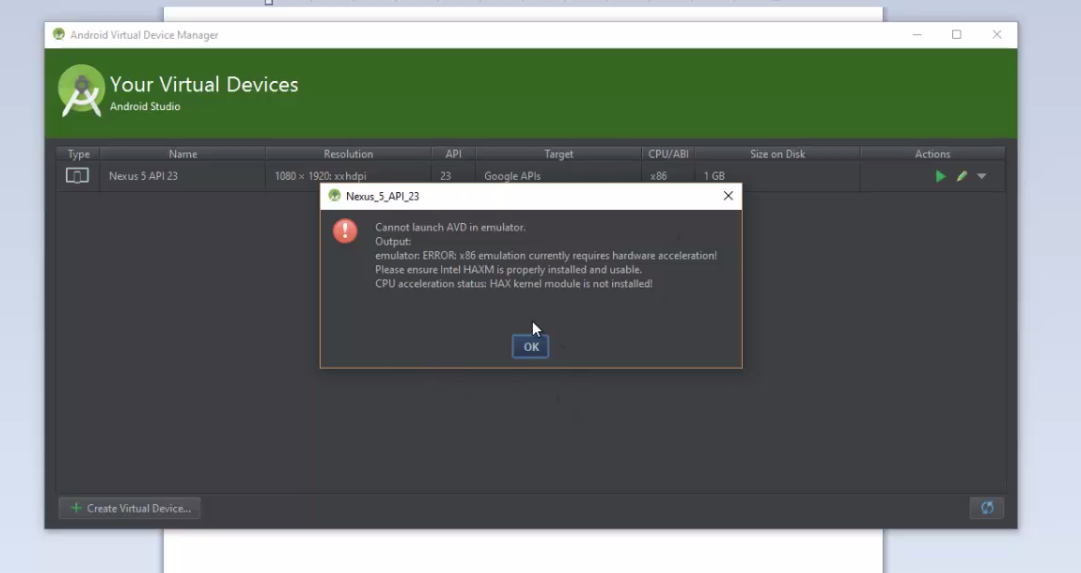Click the device type phone/tablet icon
This screenshot has height=573, width=1081.
click(x=77, y=176)
